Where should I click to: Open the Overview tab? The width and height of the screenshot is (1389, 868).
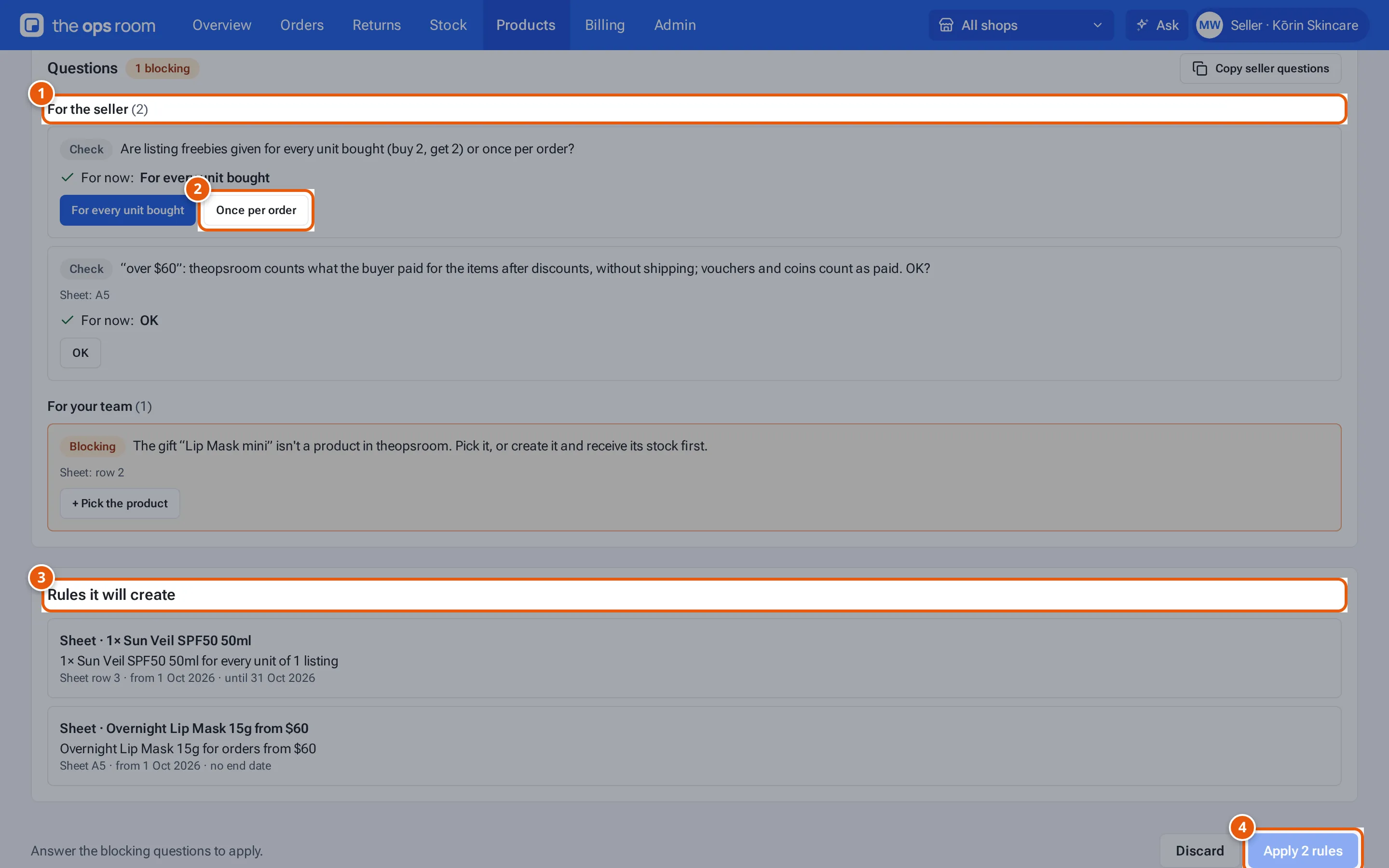pyautogui.click(x=221, y=25)
